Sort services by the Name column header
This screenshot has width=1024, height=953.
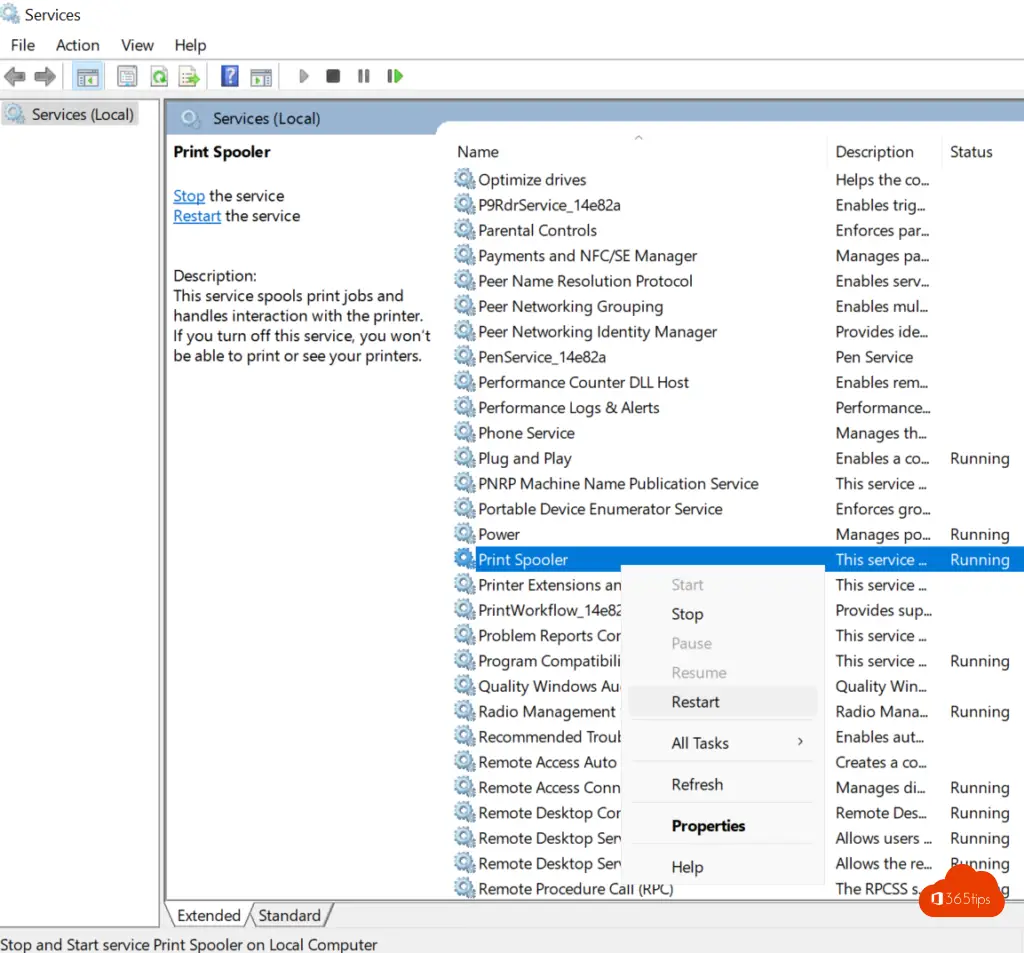click(x=478, y=152)
